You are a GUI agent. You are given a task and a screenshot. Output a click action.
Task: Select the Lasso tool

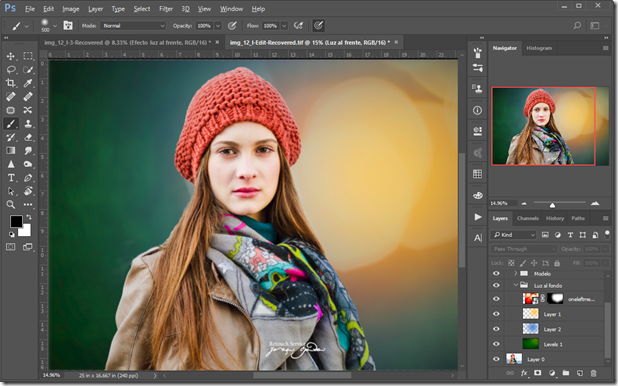click(11, 70)
